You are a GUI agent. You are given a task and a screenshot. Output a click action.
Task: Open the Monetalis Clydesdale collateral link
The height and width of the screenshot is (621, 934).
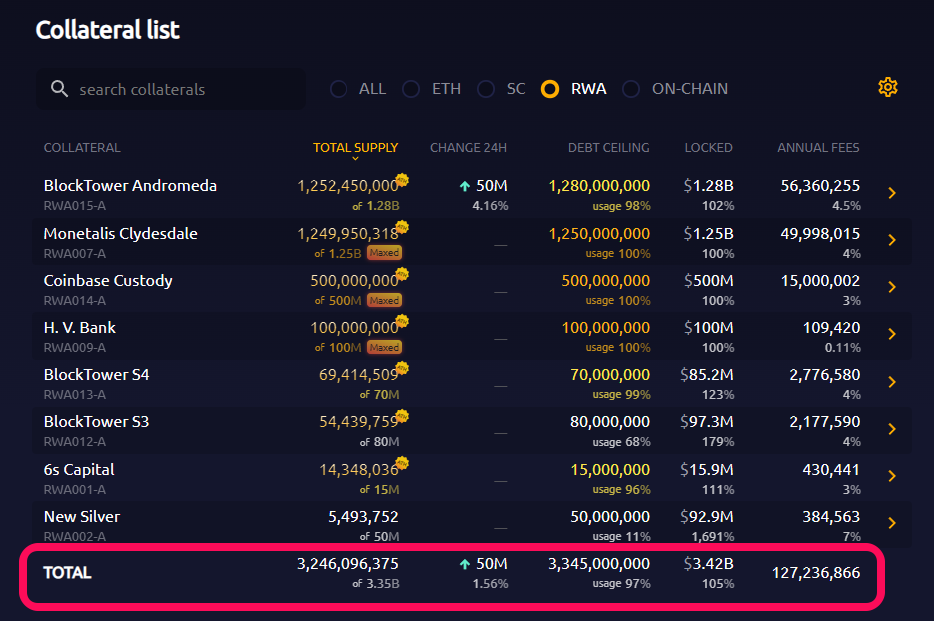(x=120, y=234)
